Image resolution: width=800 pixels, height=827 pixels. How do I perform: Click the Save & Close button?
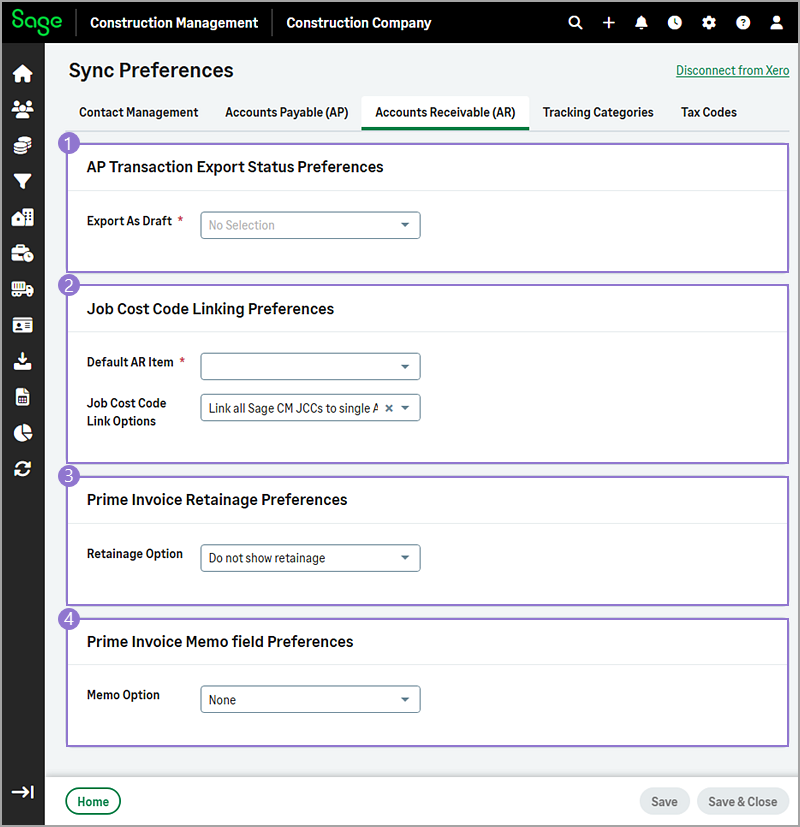(x=742, y=801)
